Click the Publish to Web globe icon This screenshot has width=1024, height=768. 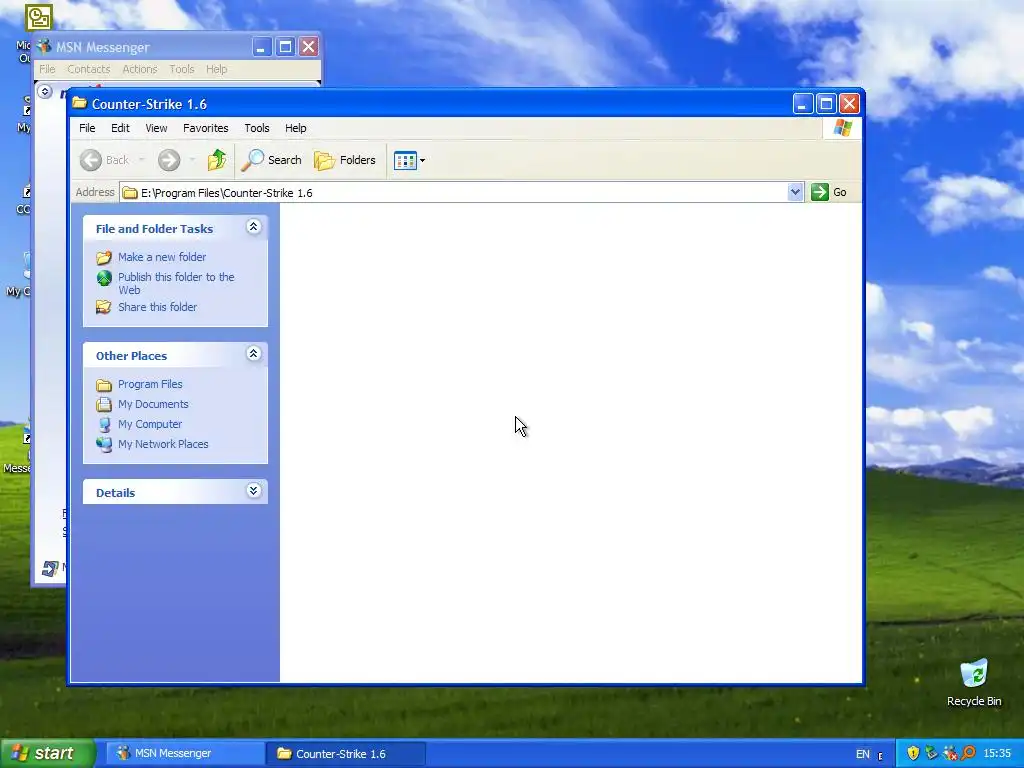pyautogui.click(x=104, y=278)
